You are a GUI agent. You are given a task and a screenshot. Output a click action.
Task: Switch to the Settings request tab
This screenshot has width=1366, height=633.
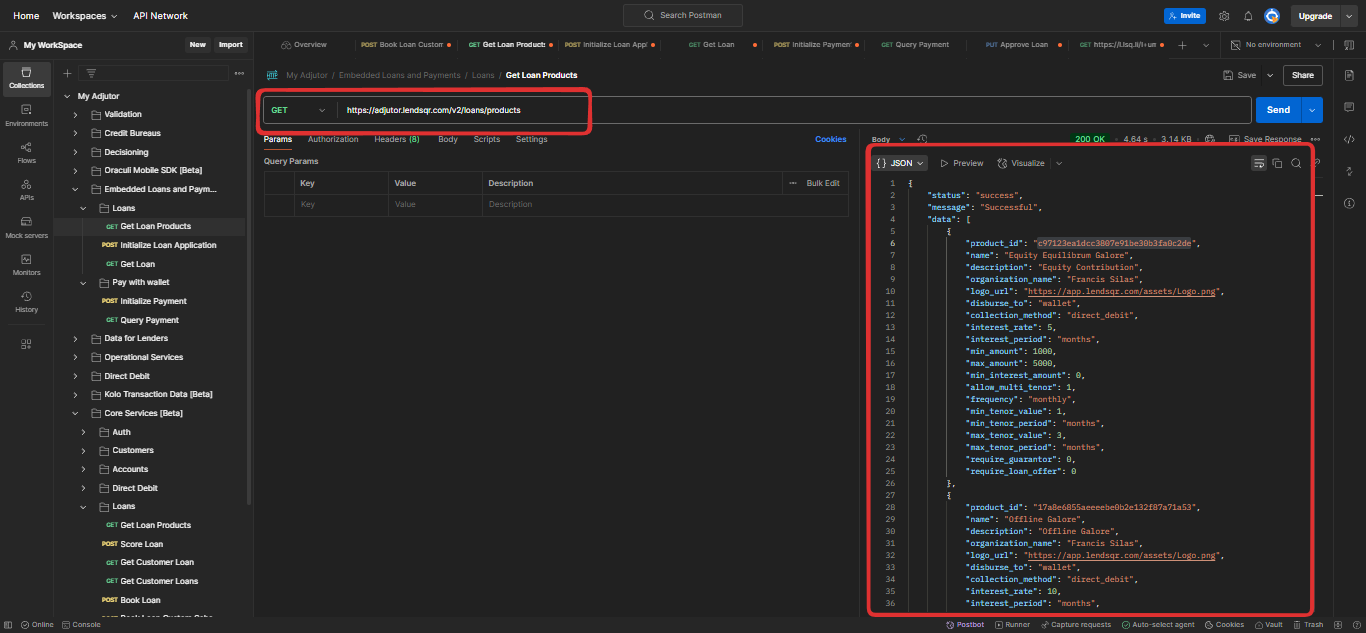coord(532,139)
